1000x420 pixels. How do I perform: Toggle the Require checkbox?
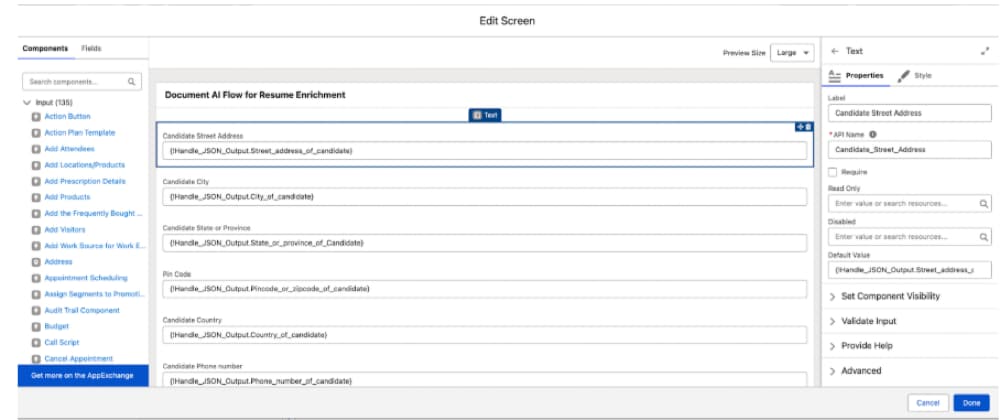pyautogui.click(x=832, y=172)
